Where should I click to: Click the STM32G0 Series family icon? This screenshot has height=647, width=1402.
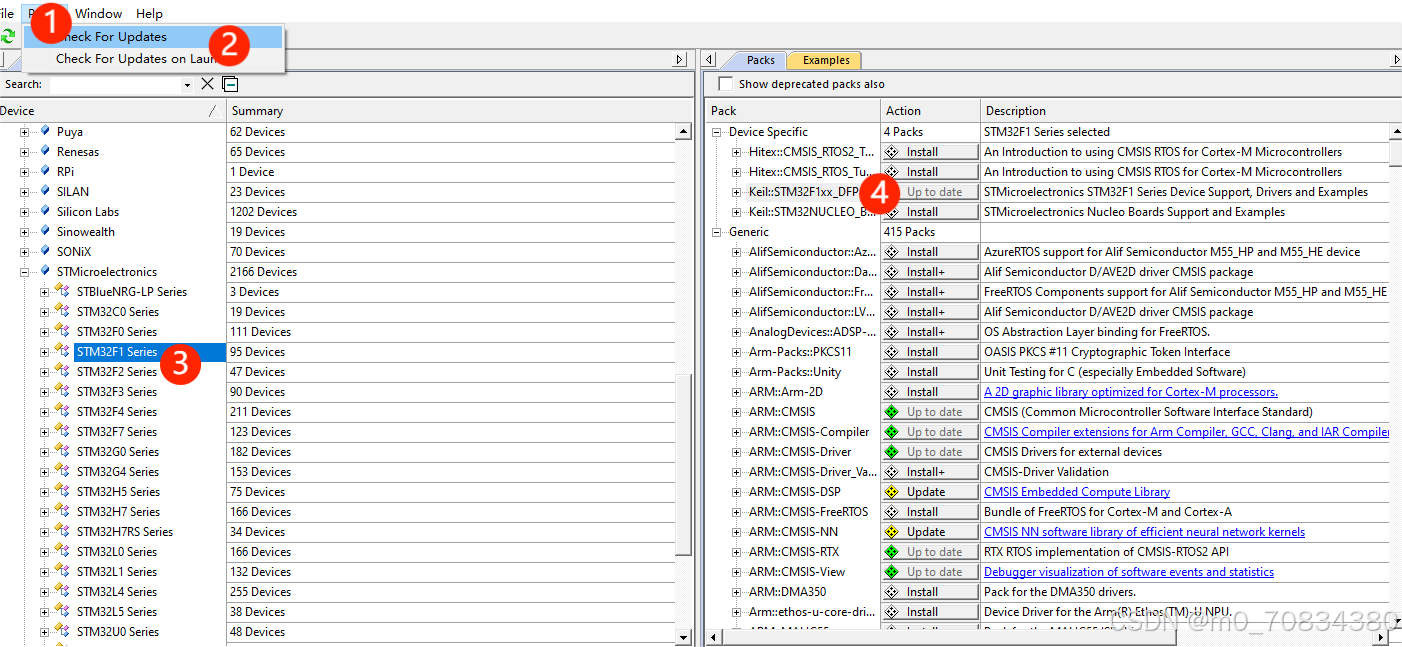pos(63,452)
